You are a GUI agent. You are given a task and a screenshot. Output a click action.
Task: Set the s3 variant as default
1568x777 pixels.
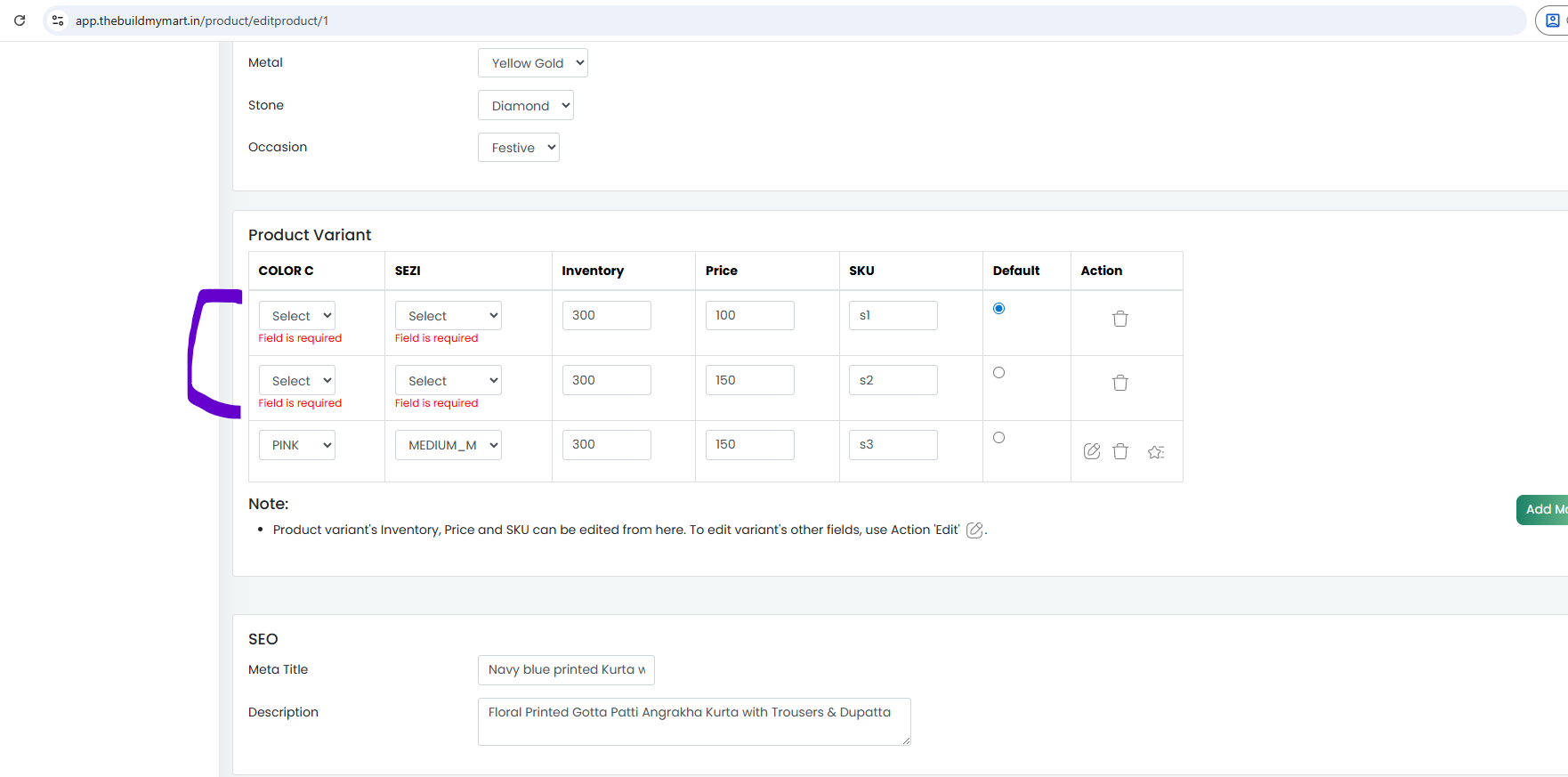click(998, 438)
